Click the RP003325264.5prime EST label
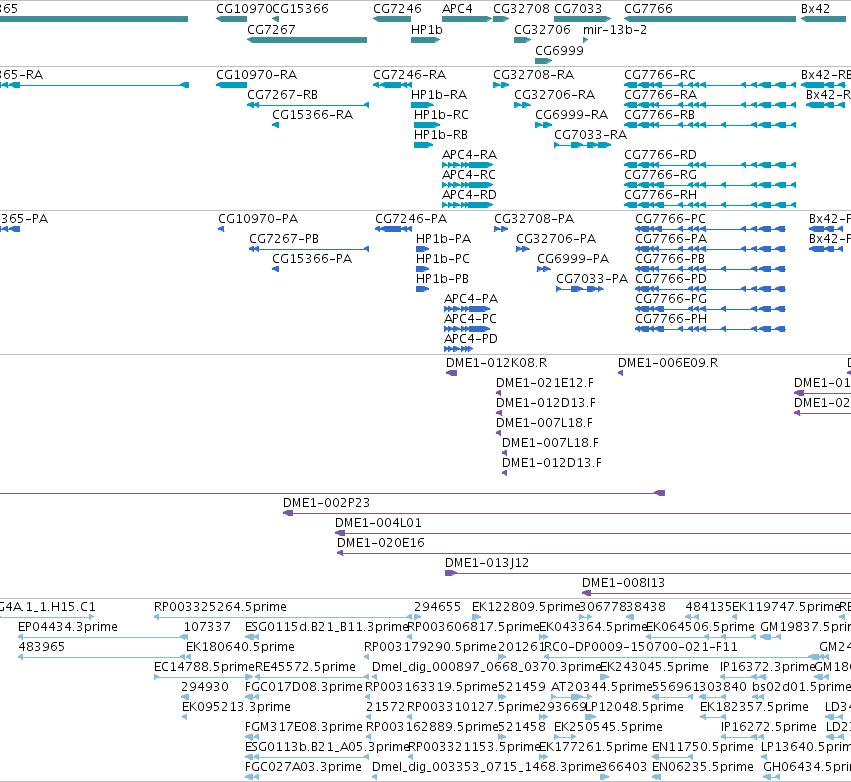Image resolution: width=851 pixels, height=782 pixels. click(220, 607)
